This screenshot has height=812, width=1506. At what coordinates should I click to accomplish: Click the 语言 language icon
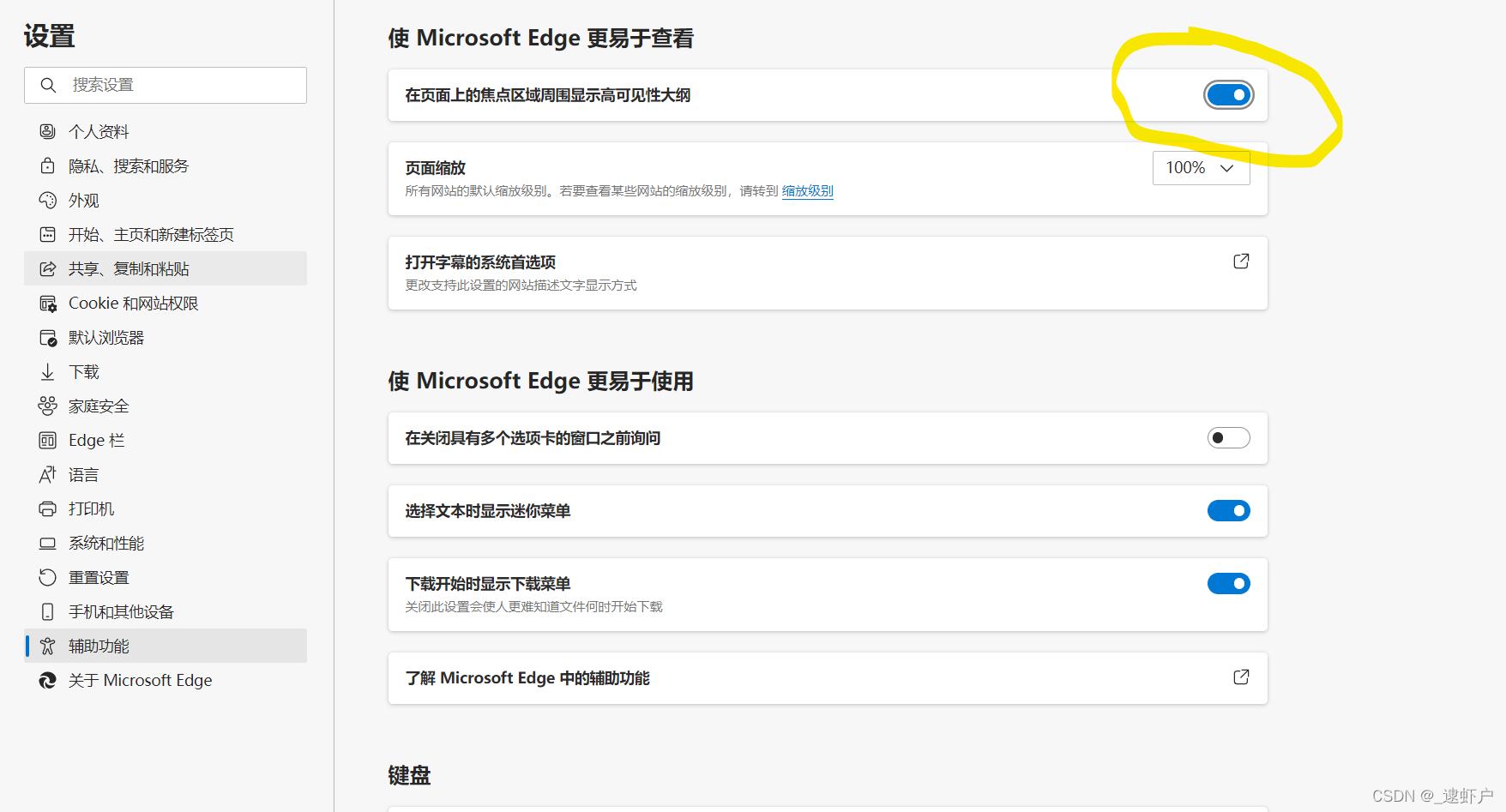pos(48,474)
